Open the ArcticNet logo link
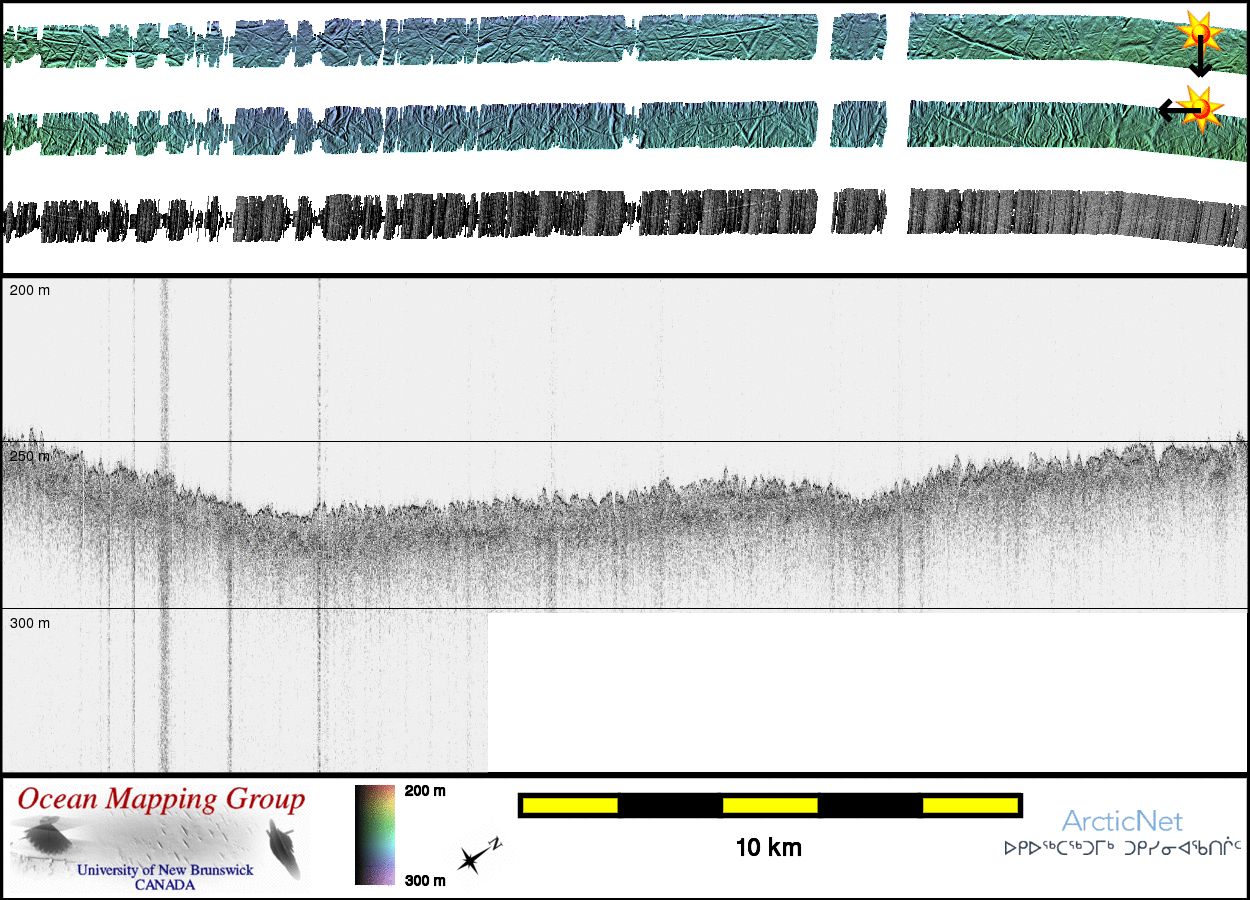 [x=1122, y=822]
